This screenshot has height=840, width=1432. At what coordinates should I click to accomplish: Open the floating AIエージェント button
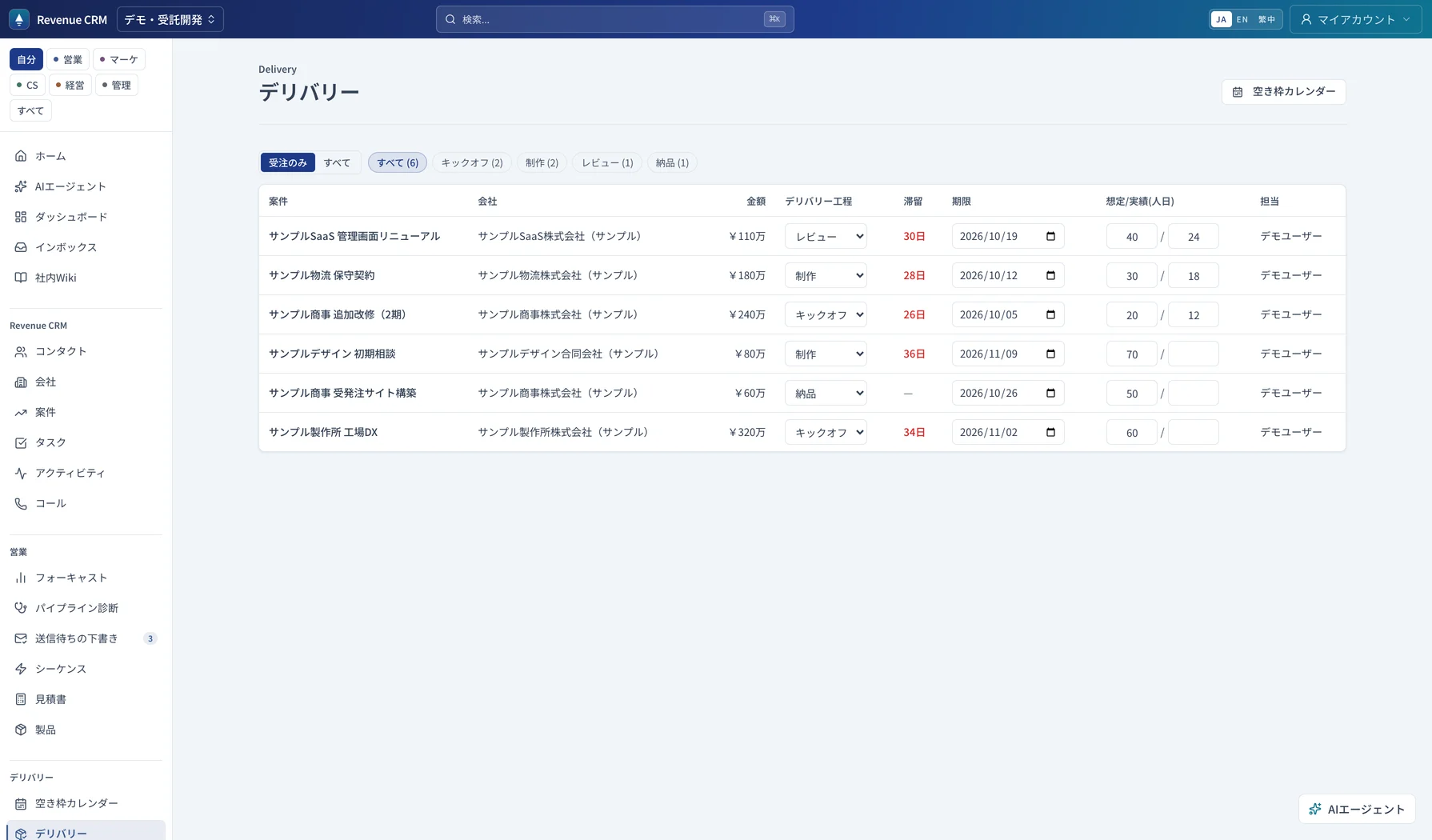click(1357, 810)
